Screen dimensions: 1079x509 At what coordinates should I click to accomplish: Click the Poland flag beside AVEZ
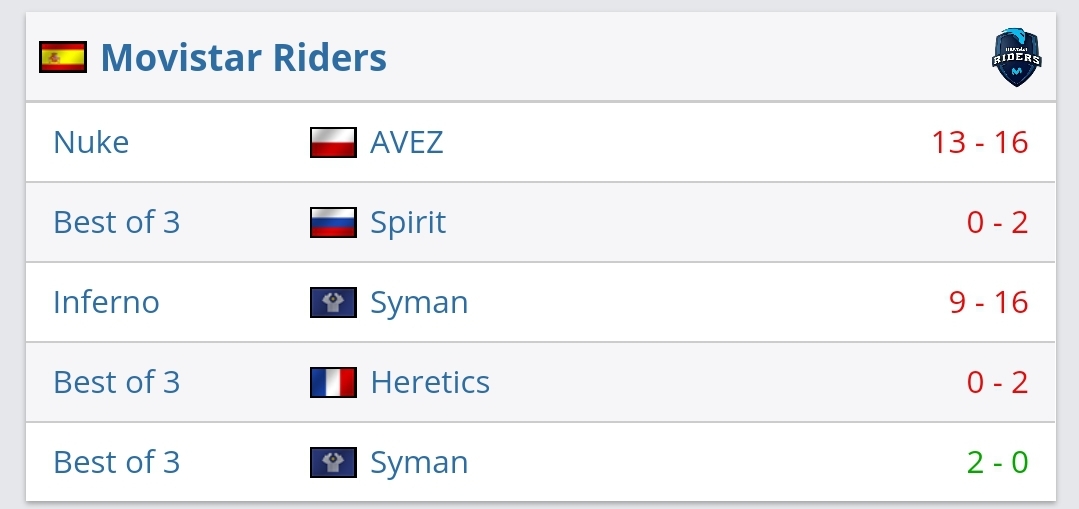tap(333, 142)
